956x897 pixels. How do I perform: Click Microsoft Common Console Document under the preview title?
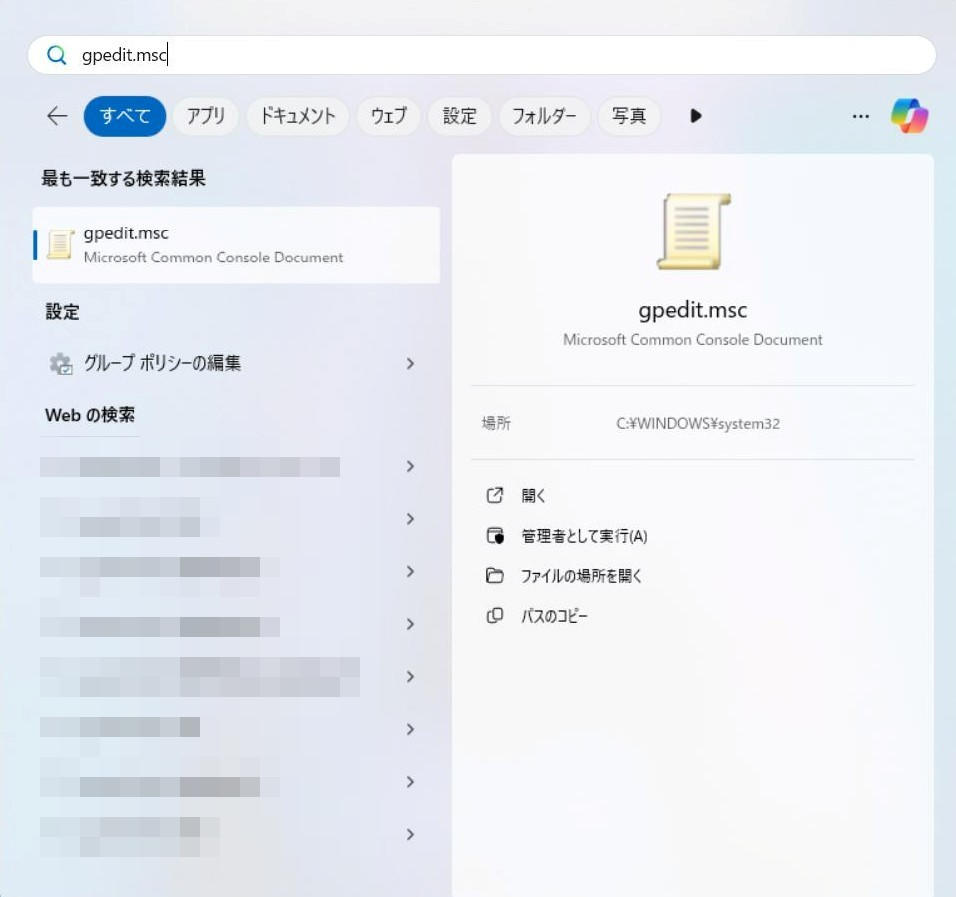(x=693, y=340)
